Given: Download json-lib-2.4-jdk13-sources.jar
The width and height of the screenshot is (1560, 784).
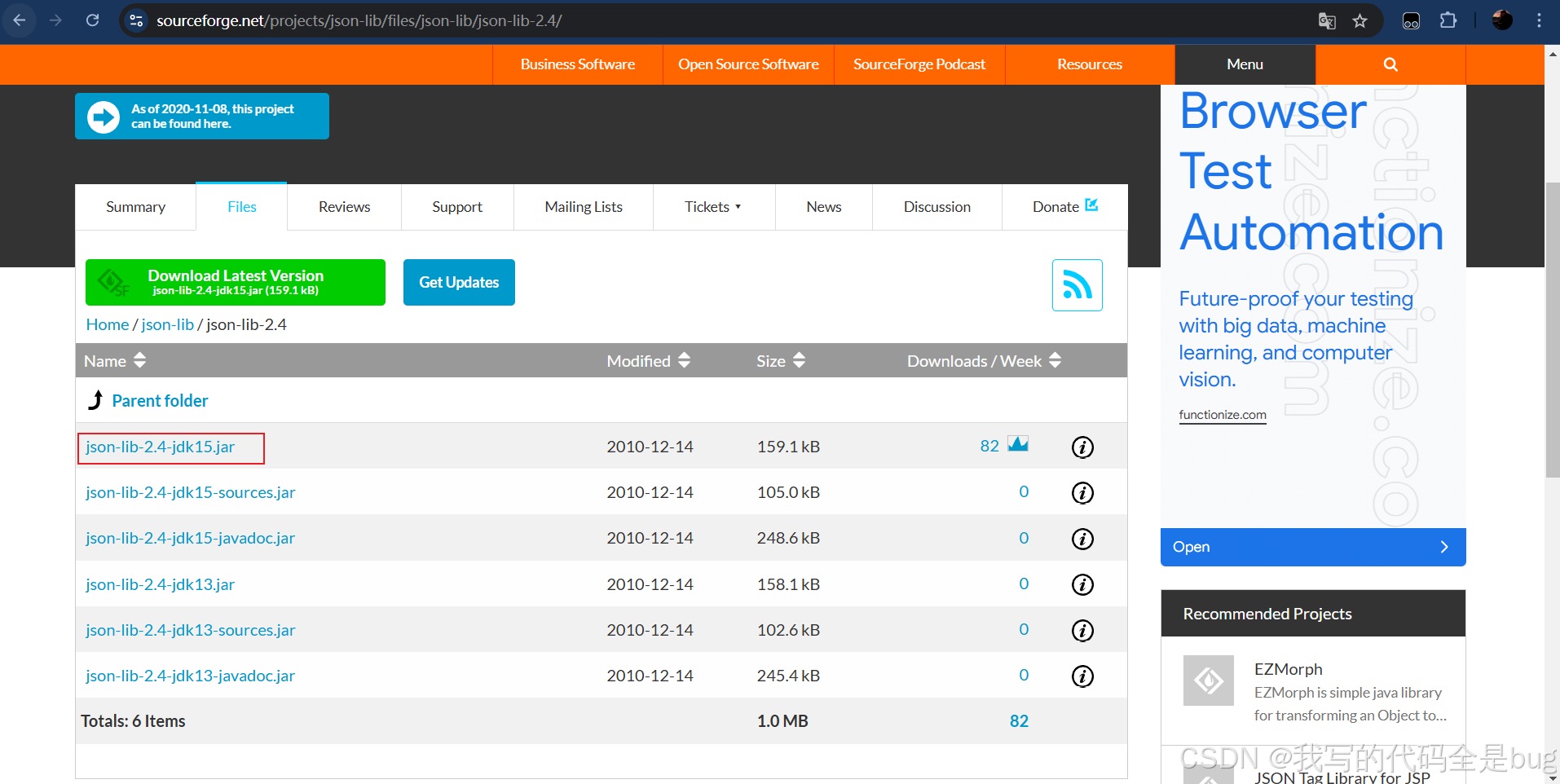Looking at the screenshot, I should pyautogui.click(x=191, y=630).
